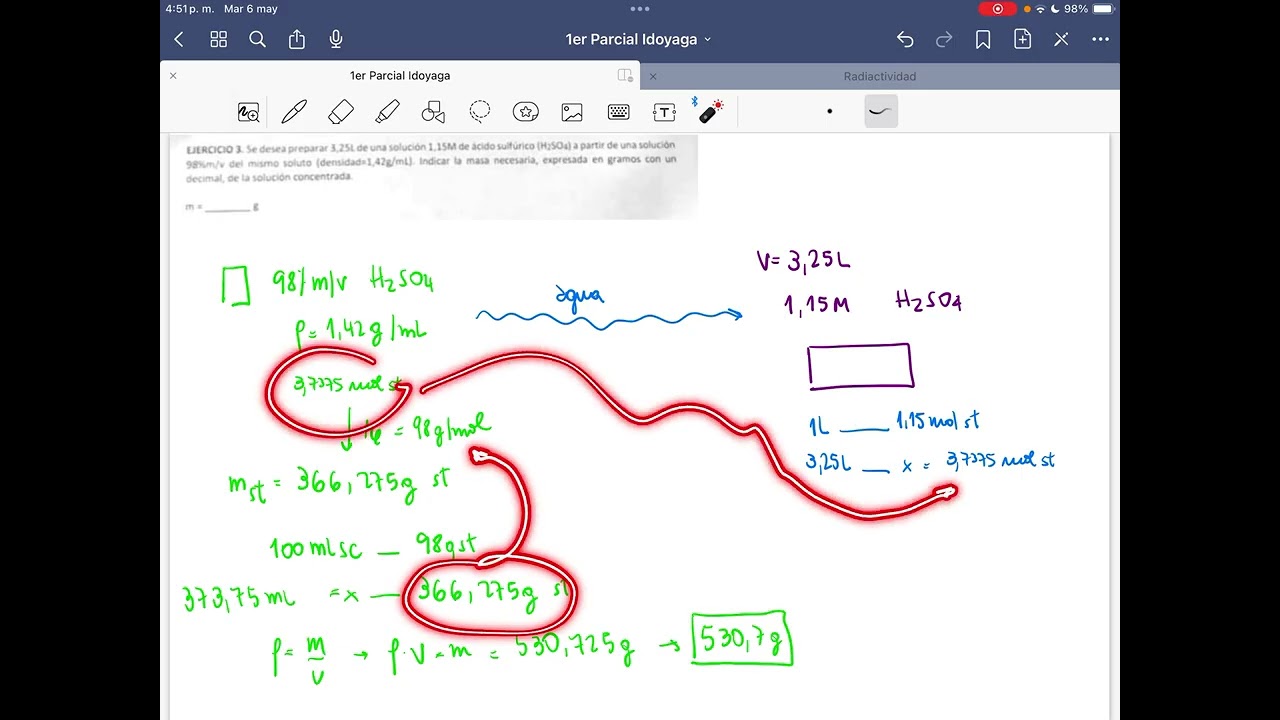Screen dimensions: 1280x720
Task: Open the keyboard typing tool
Action: click(618, 112)
